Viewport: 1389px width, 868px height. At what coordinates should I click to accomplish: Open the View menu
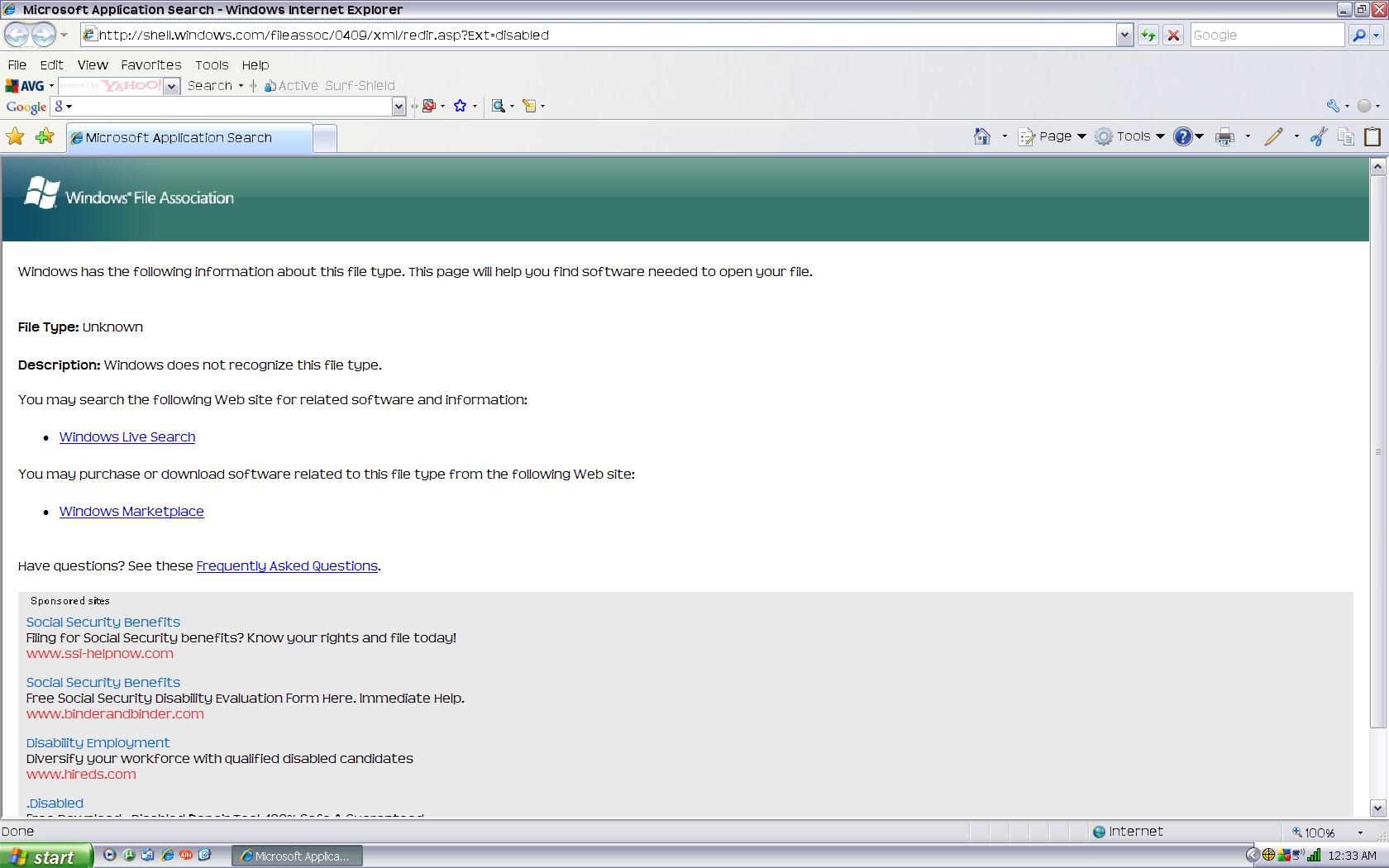(x=93, y=64)
